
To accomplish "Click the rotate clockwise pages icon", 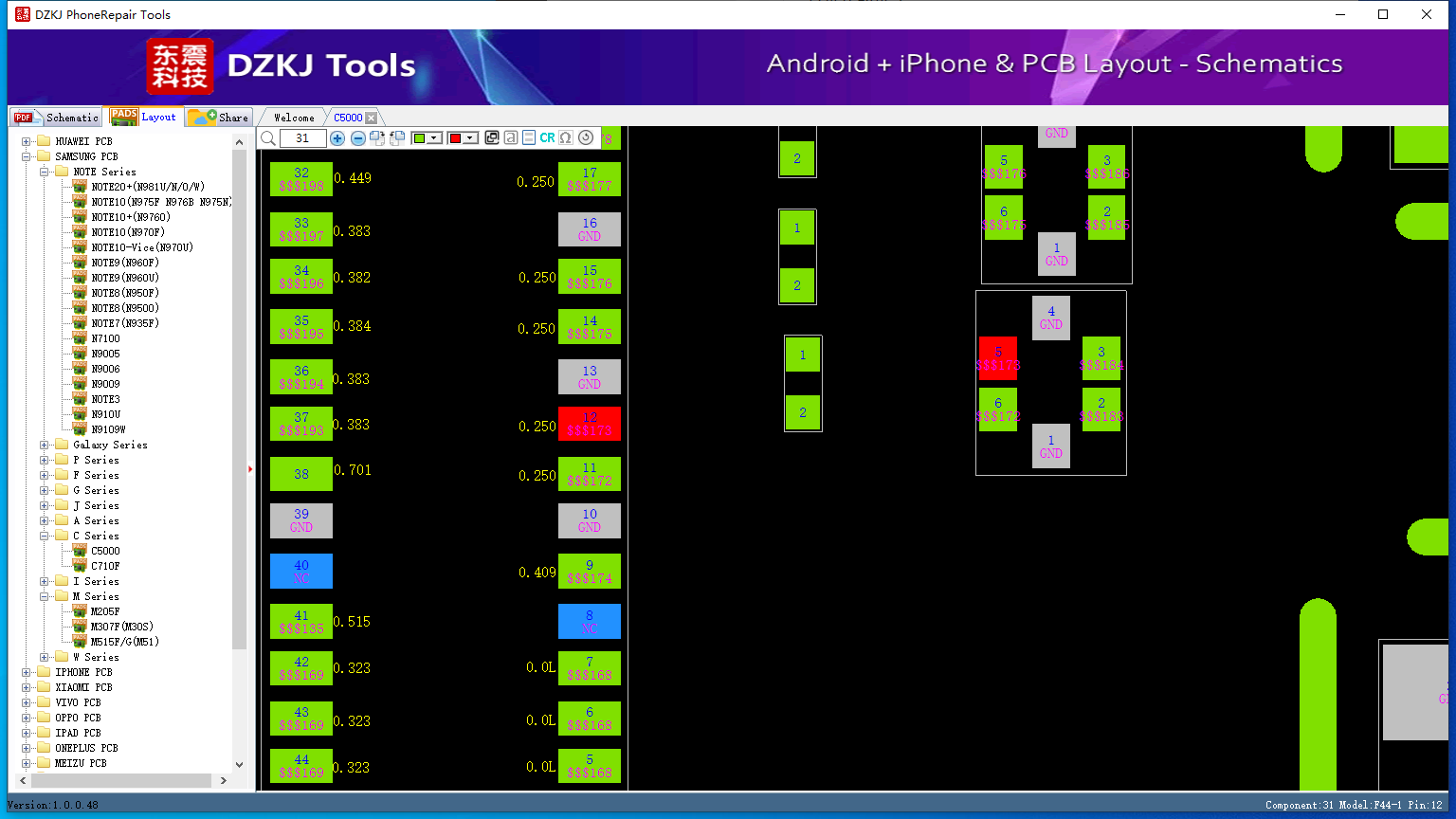I will [x=377, y=138].
